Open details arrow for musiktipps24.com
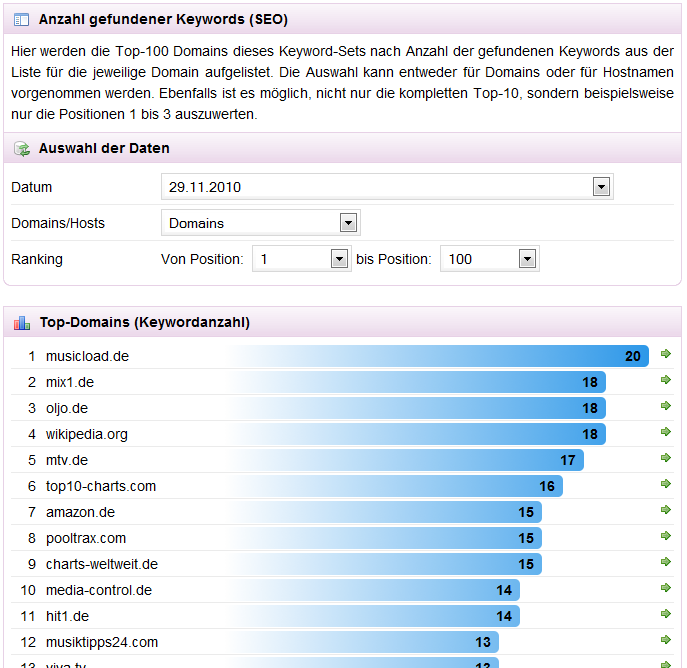The image size is (687, 668). (x=666, y=640)
